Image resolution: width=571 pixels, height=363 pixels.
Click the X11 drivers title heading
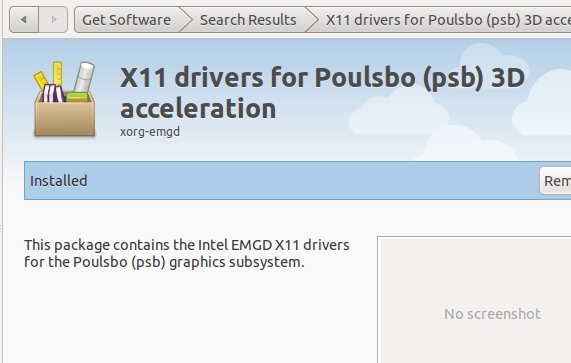pyautogui.click(x=322, y=93)
